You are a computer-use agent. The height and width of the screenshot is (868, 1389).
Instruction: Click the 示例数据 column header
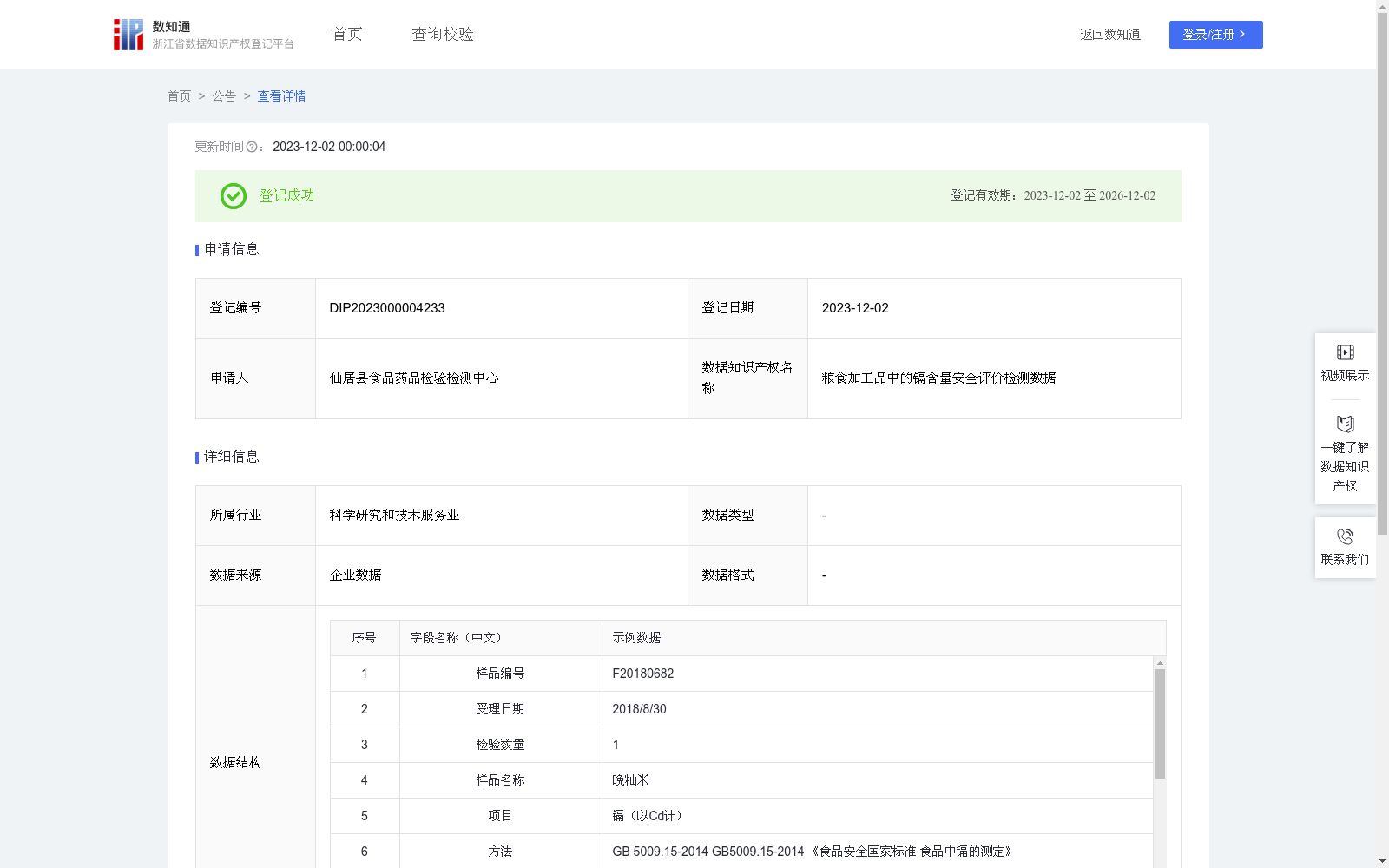click(884, 638)
